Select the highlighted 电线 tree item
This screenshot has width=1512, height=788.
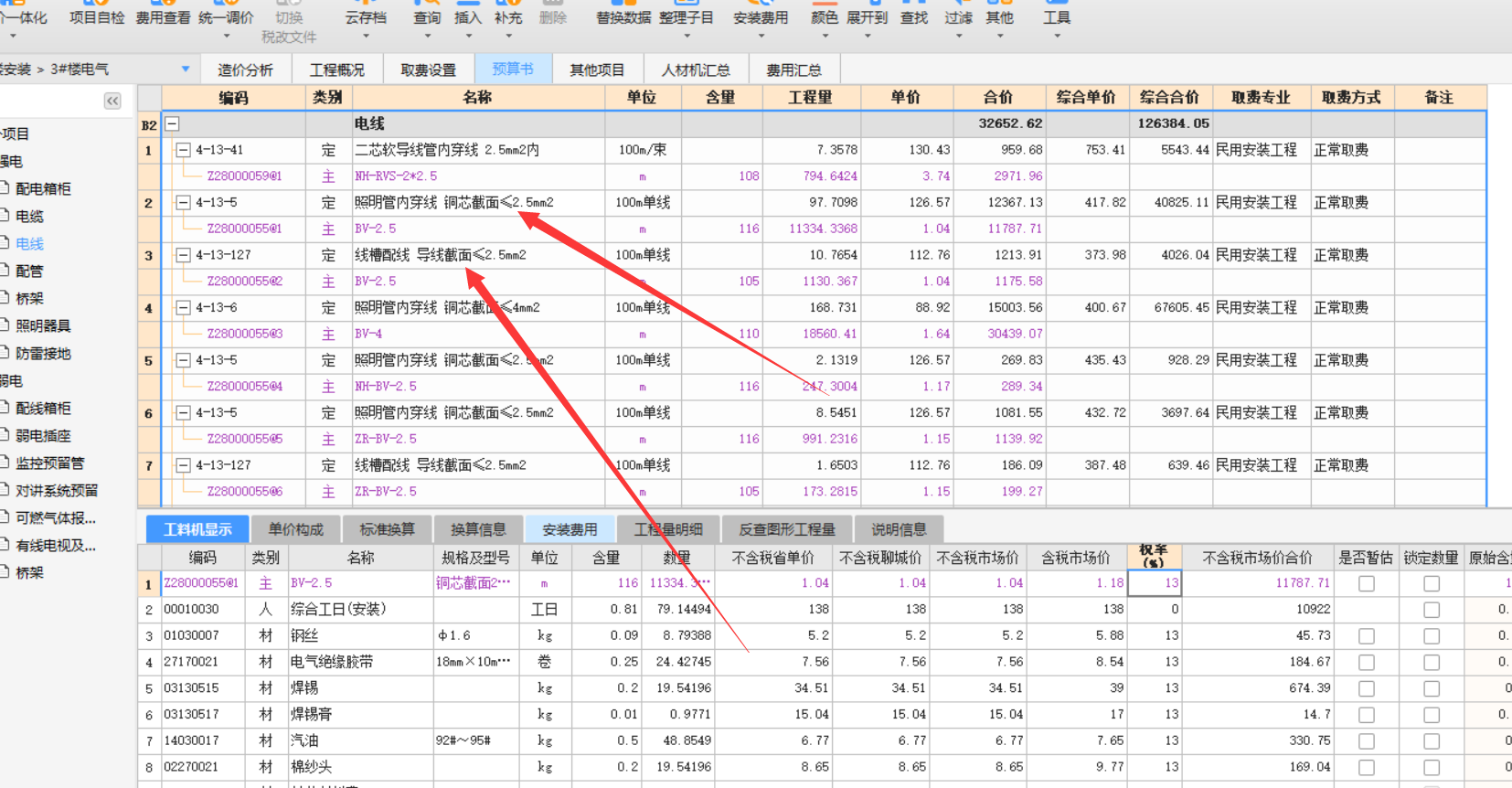[x=29, y=243]
